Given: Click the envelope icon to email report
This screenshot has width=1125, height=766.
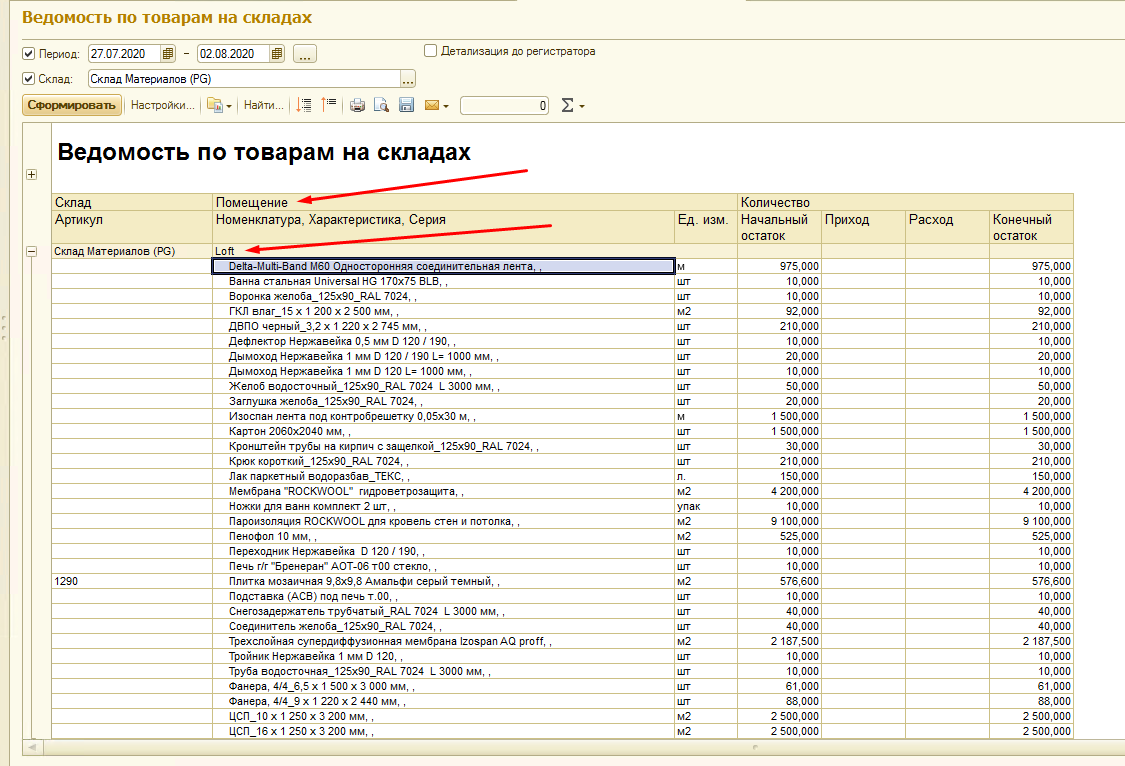Looking at the screenshot, I should pos(432,106).
